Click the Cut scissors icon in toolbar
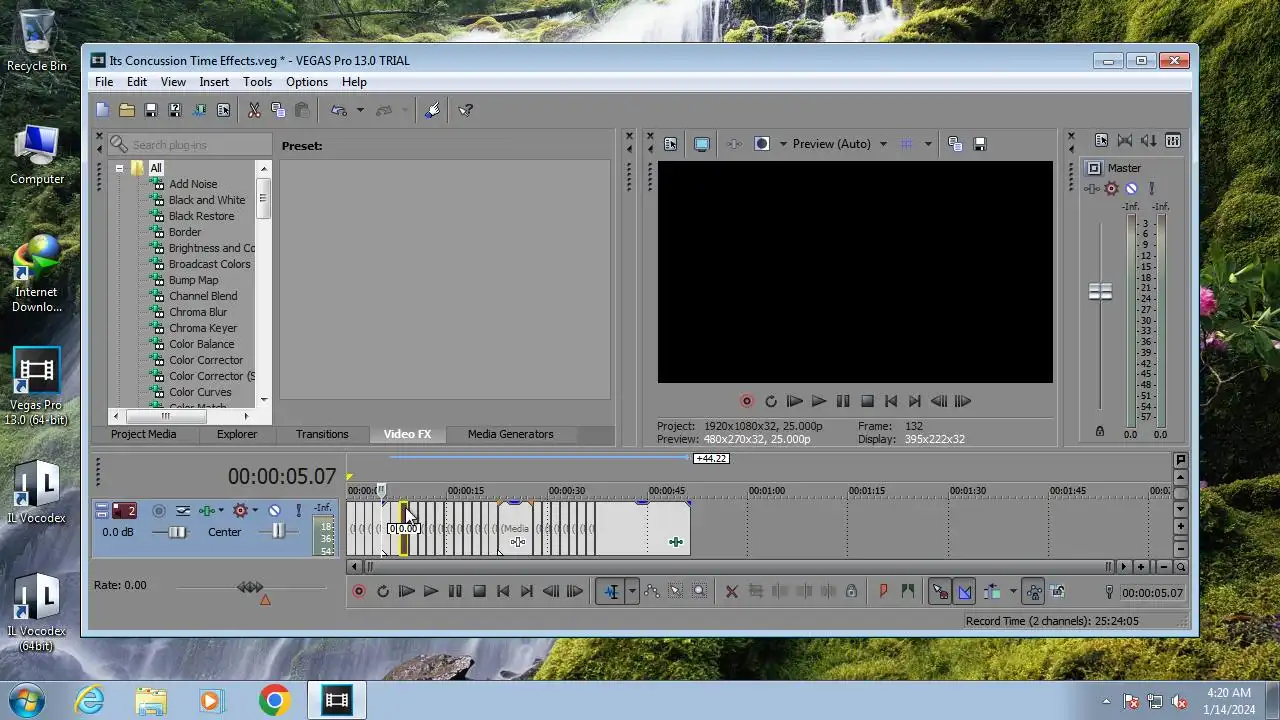 [x=254, y=110]
